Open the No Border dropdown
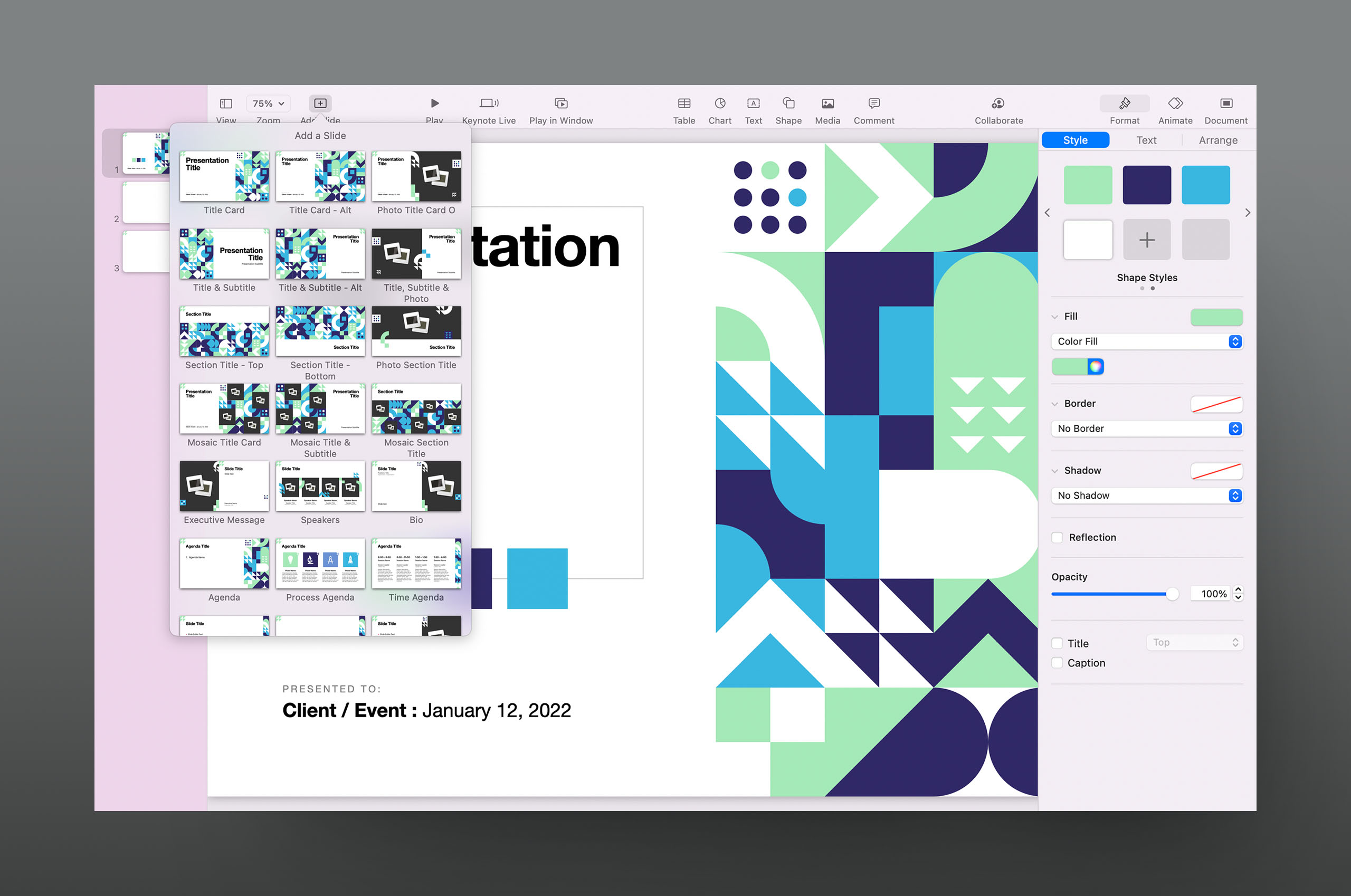The width and height of the screenshot is (1351, 896). pos(1146,428)
